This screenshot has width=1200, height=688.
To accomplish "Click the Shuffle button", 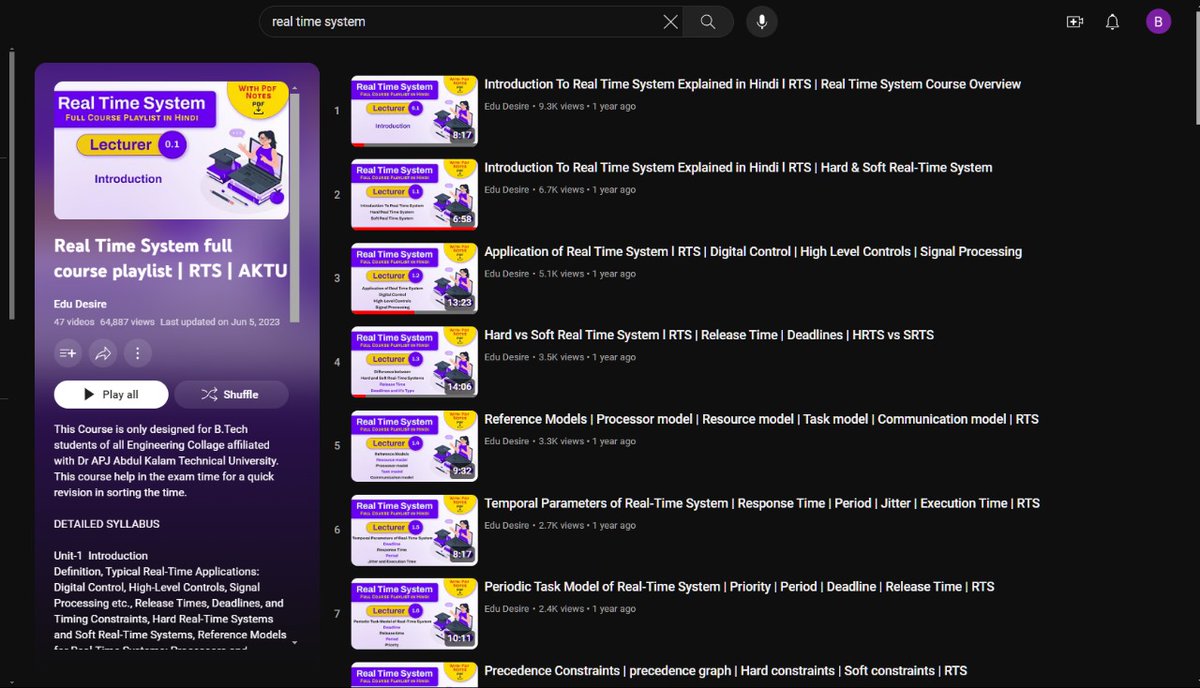I will (x=231, y=394).
